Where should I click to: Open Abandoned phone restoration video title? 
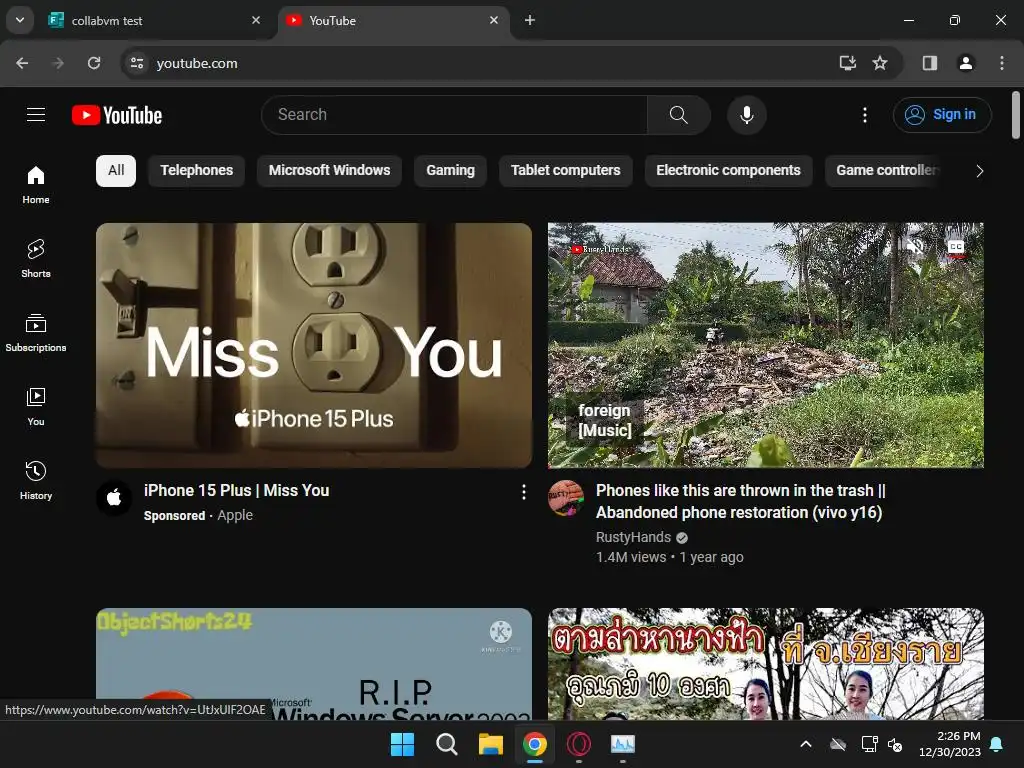(741, 502)
